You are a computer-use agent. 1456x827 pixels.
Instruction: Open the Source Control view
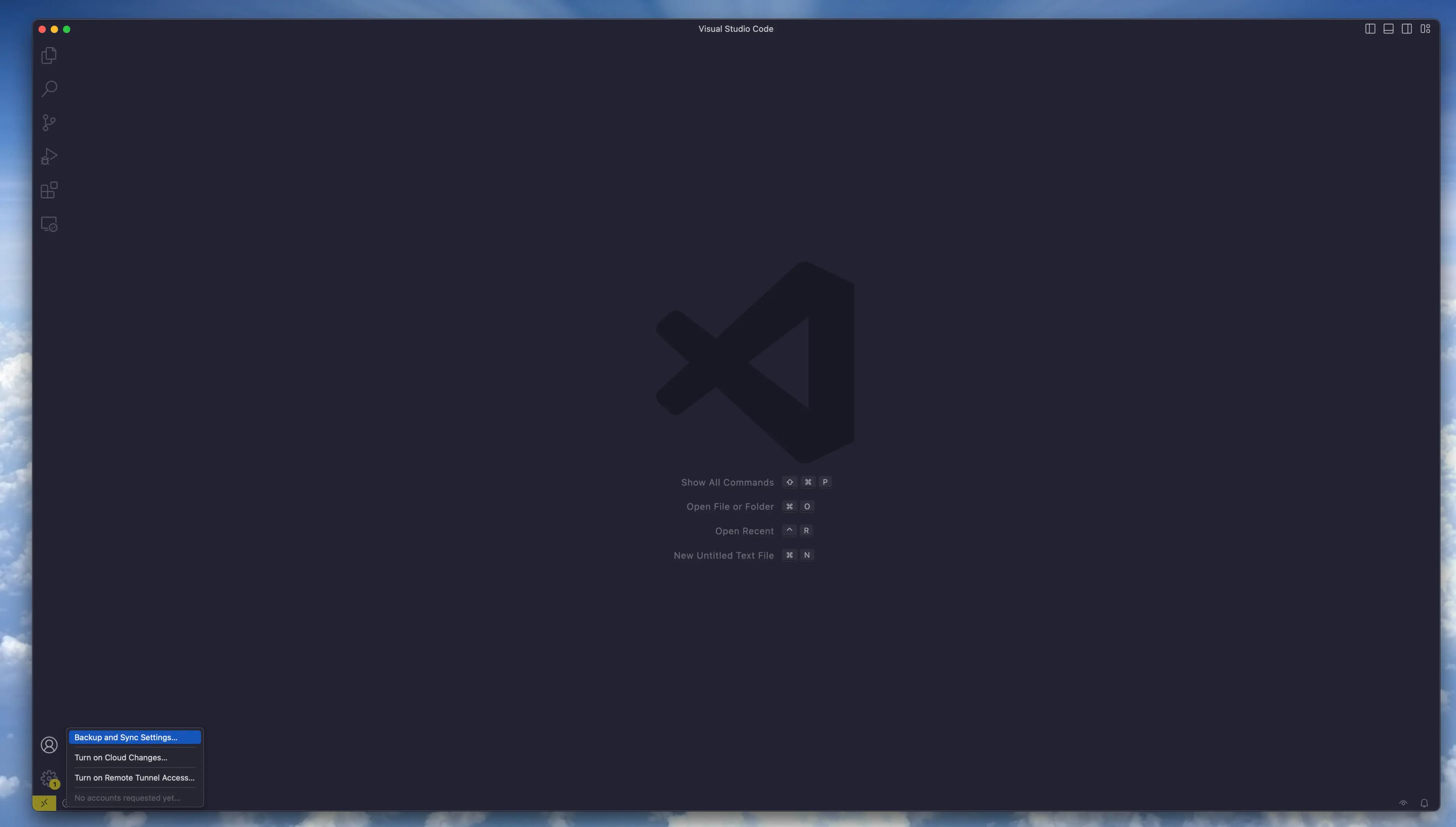point(49,123)
